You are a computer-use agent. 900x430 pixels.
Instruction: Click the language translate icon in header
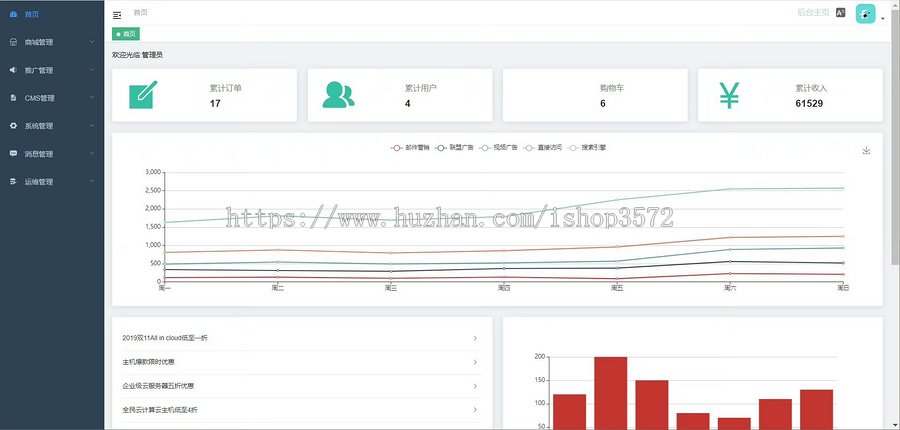click(x=841, y=12)
